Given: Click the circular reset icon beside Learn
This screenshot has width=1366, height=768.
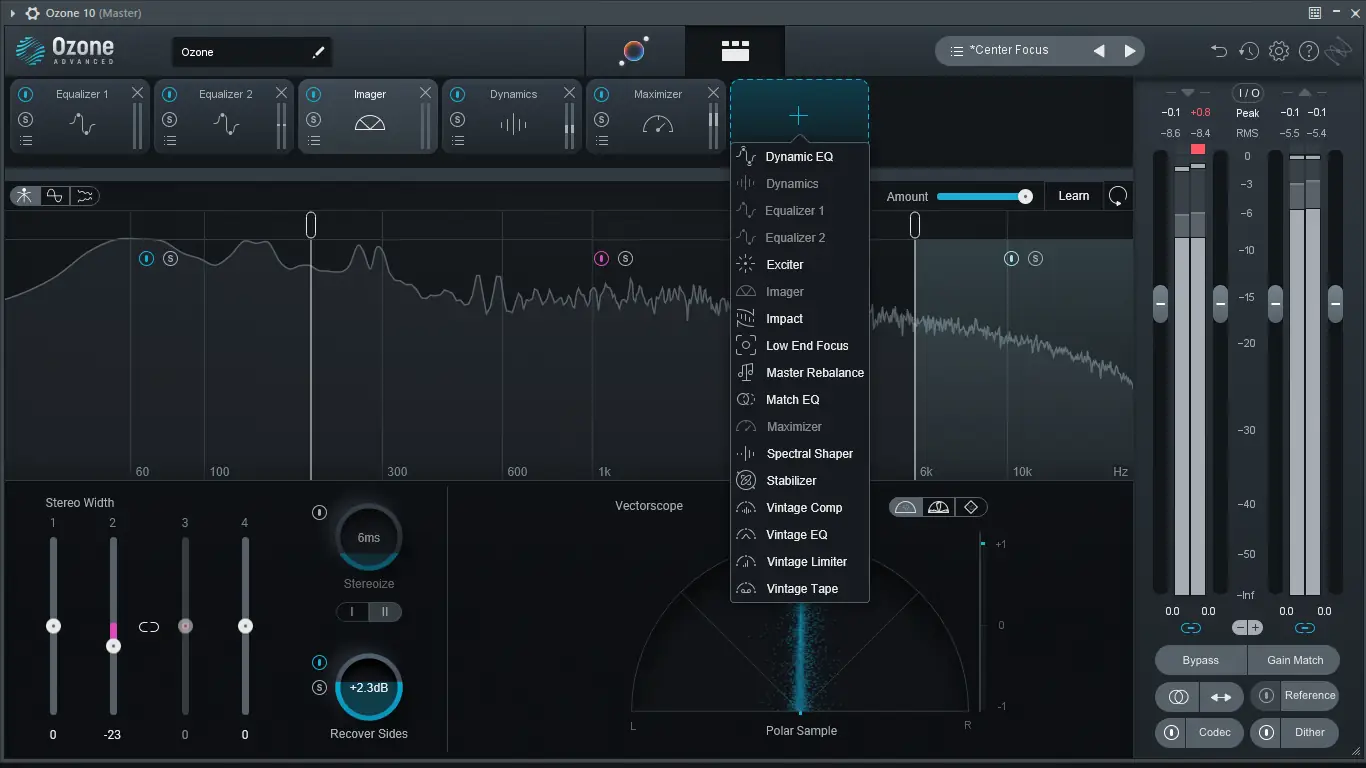Looking at the screenshot, I should point(1118,196).
